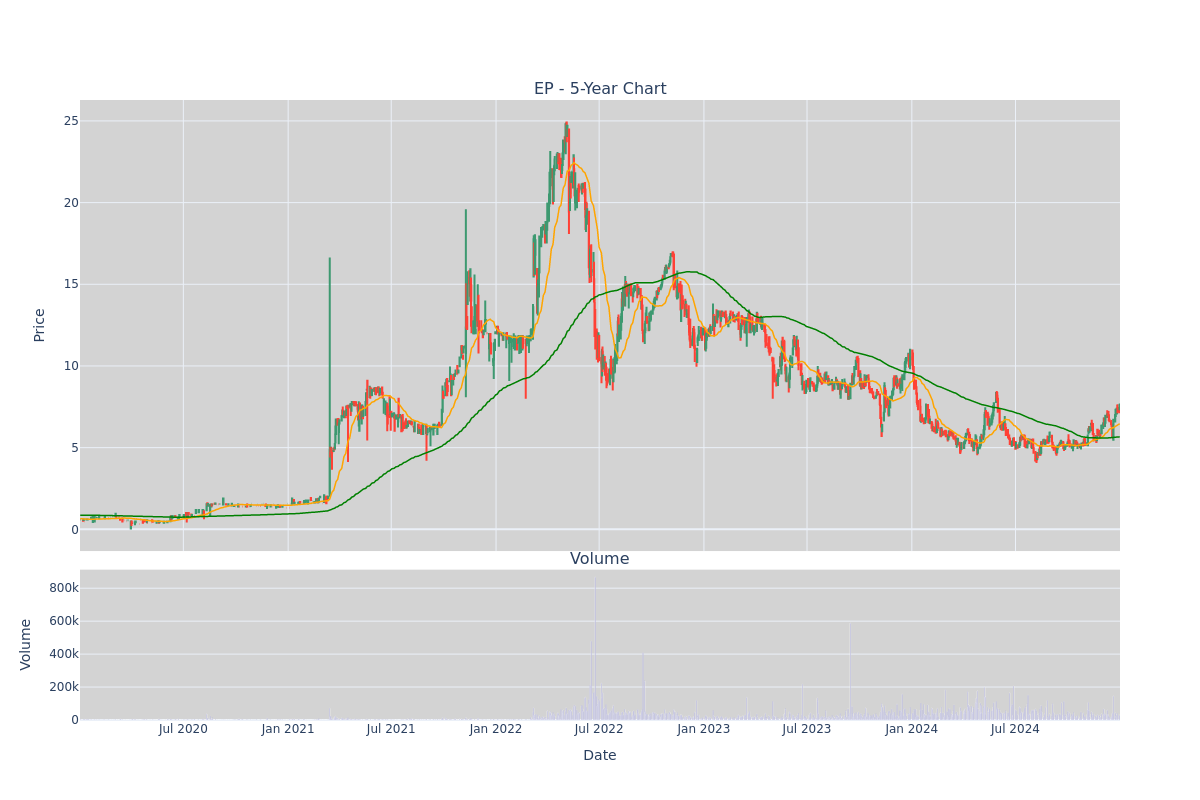Select the 'Jul 2023' date tick
Viewport: 1200px width, 800px height.
click(x=806, y=729)
